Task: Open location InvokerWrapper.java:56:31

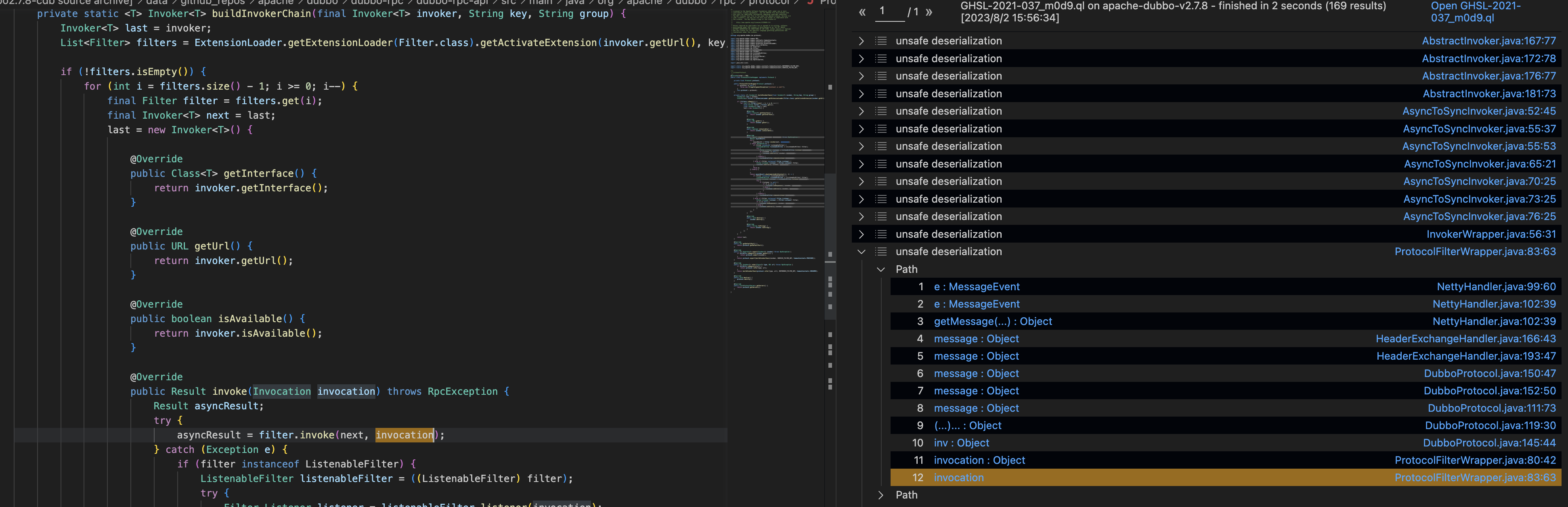Action: coord(1491,235)
